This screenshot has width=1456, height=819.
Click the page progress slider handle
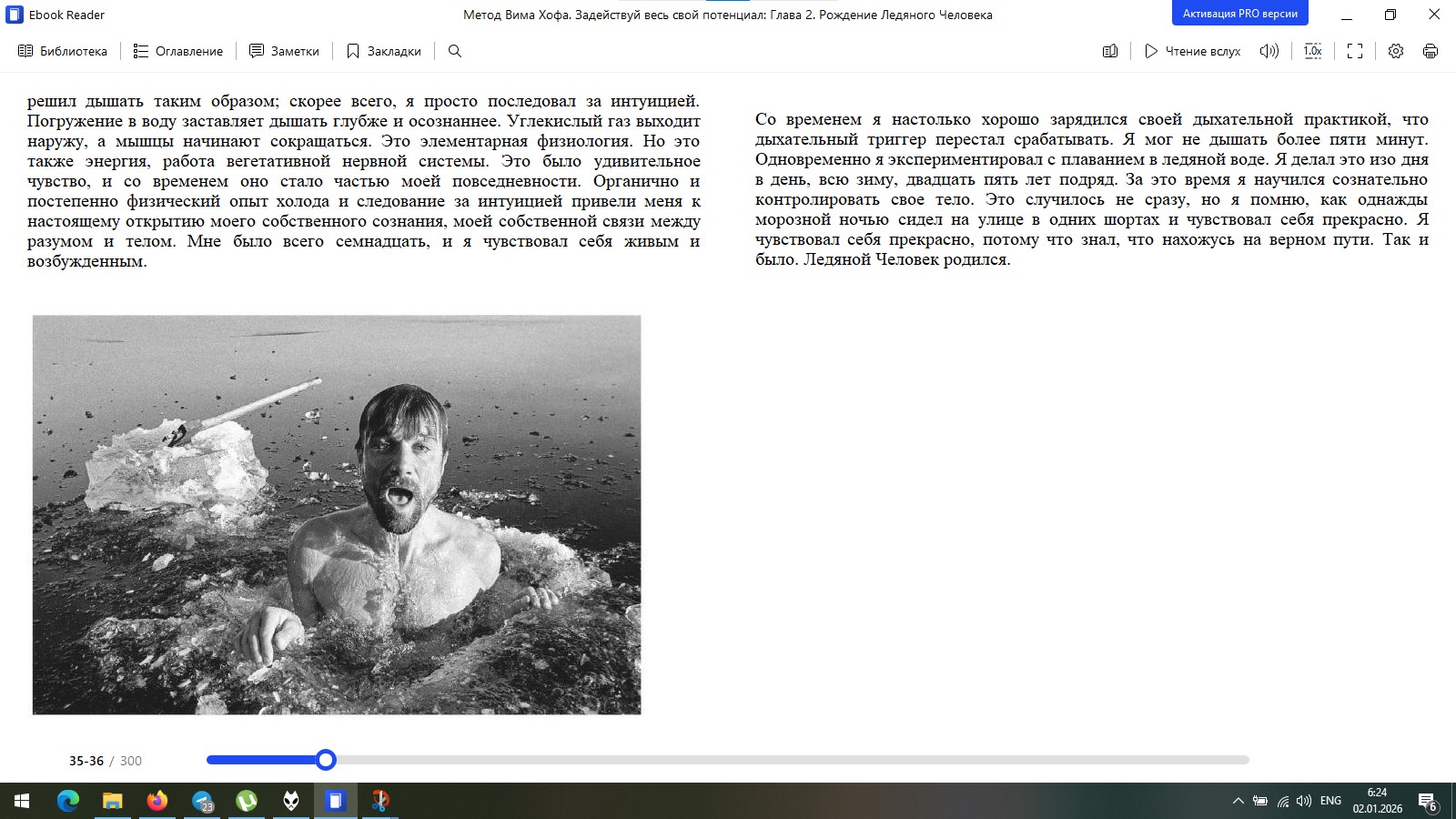click(326, 760)
